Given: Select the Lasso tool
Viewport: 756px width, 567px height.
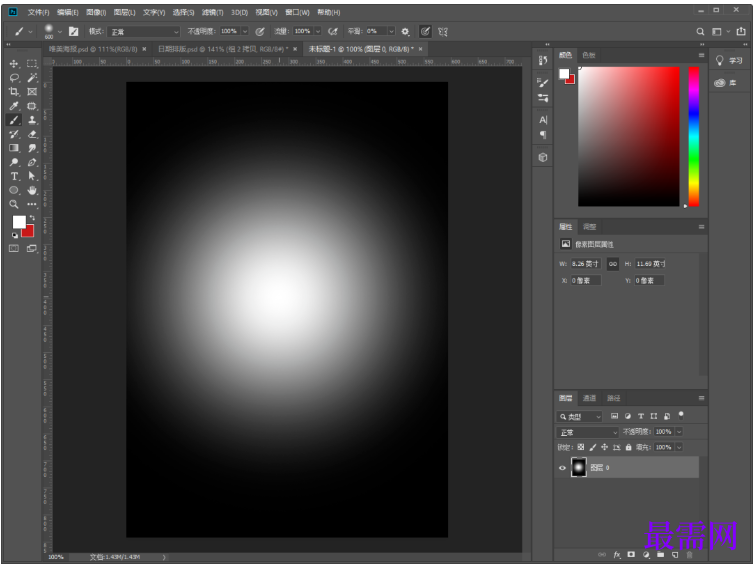Looking at the screenshot, I should coord(14,77).
